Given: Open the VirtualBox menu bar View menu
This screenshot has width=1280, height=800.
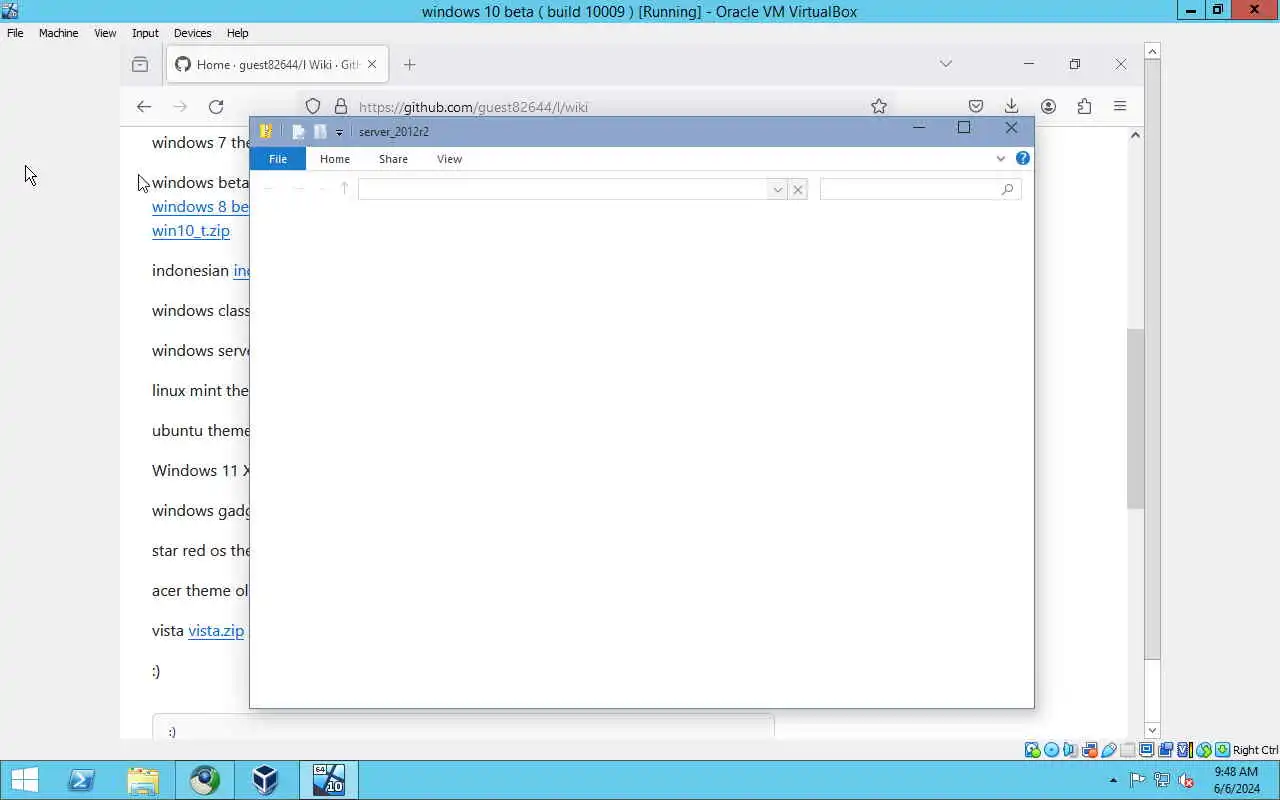Looking at the screenshot, I should 105,33.
